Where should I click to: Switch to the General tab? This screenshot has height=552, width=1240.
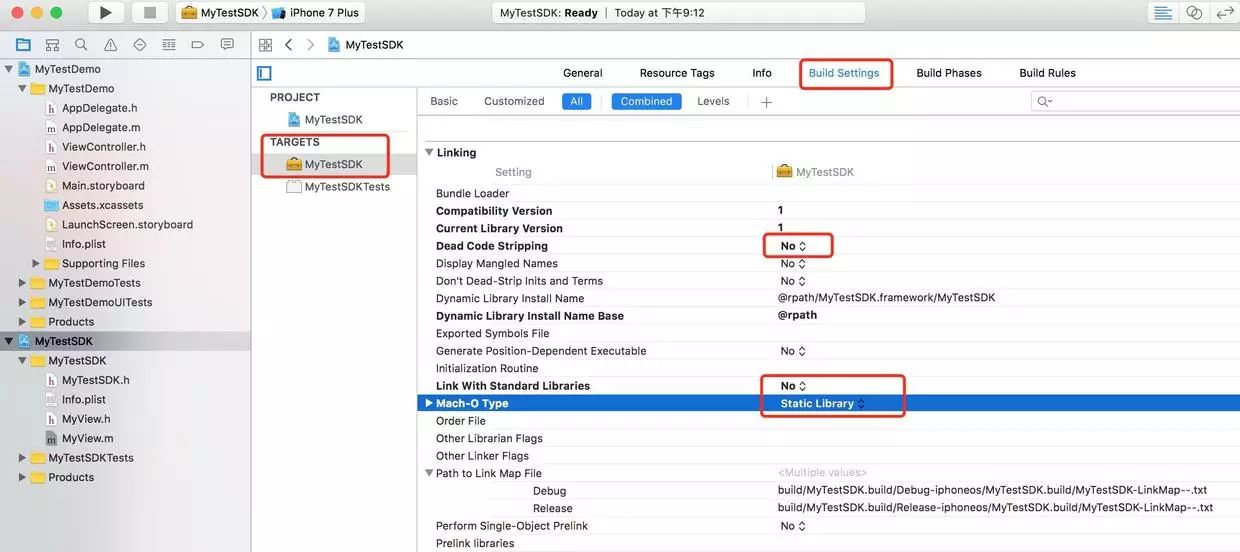pos(583,73)
